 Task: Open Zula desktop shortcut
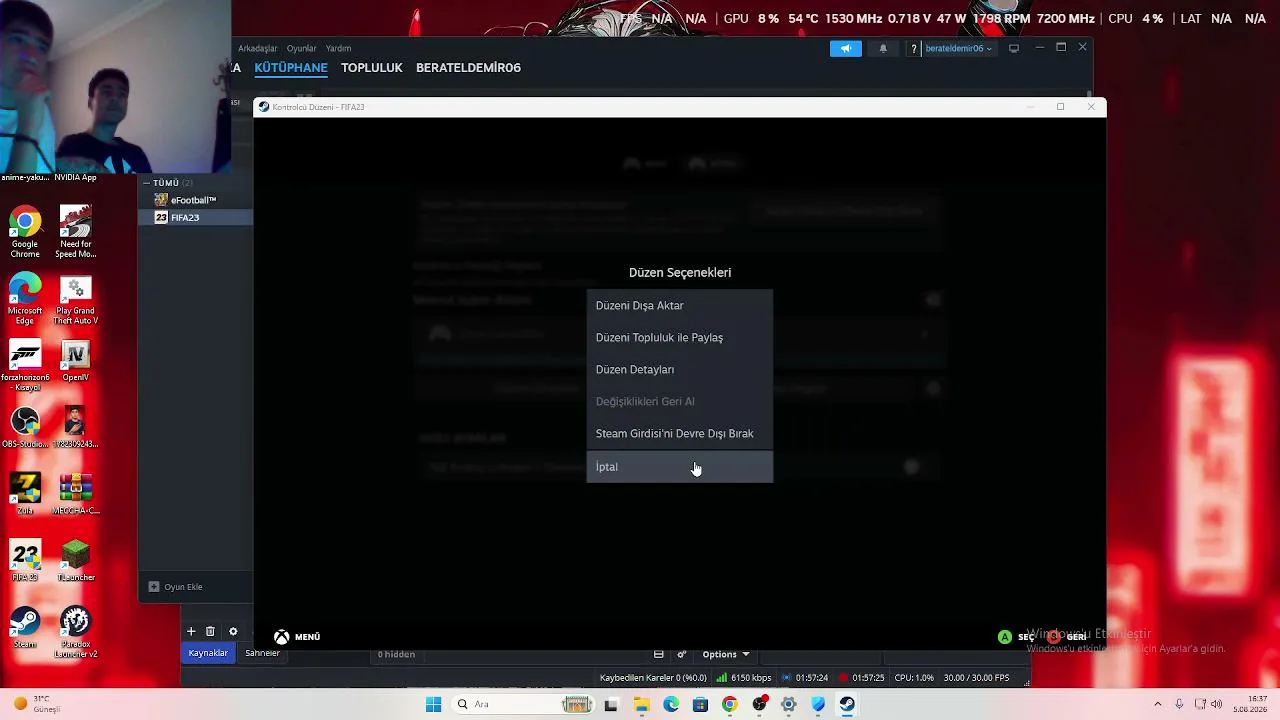[25, 494]
